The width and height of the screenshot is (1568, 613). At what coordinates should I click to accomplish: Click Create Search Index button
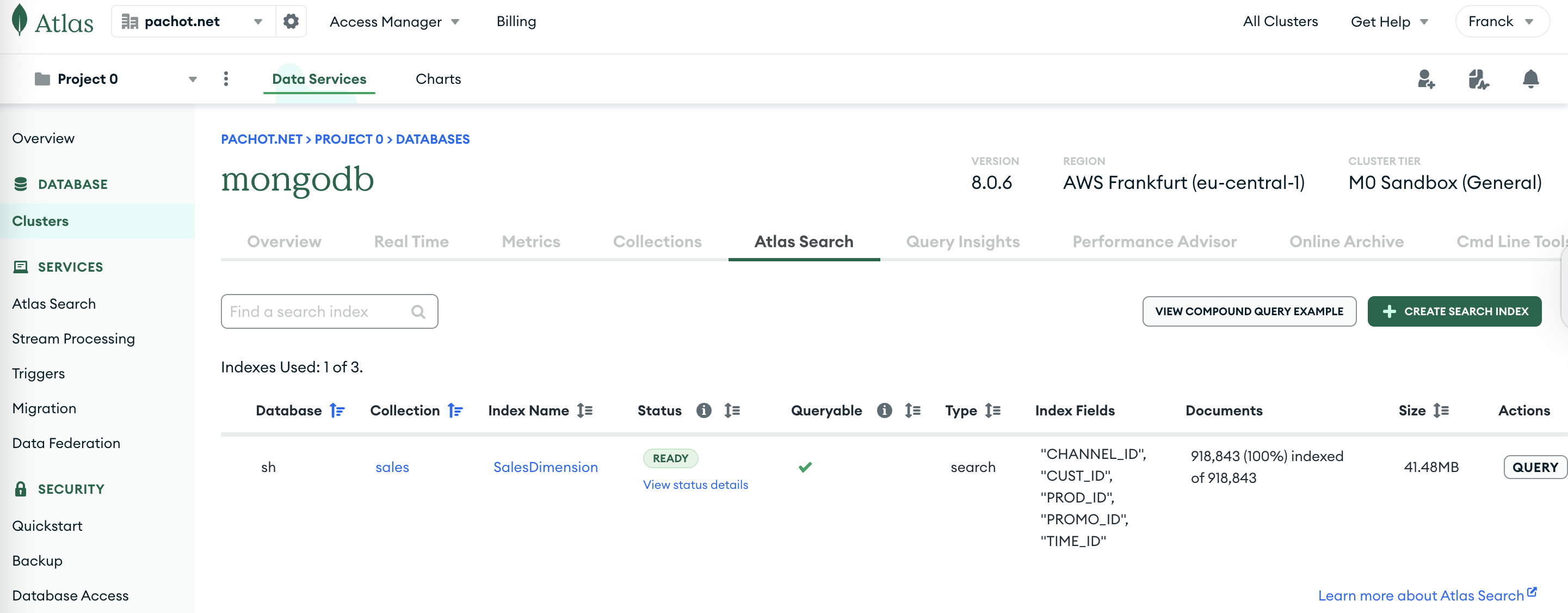pos(1454,311)
